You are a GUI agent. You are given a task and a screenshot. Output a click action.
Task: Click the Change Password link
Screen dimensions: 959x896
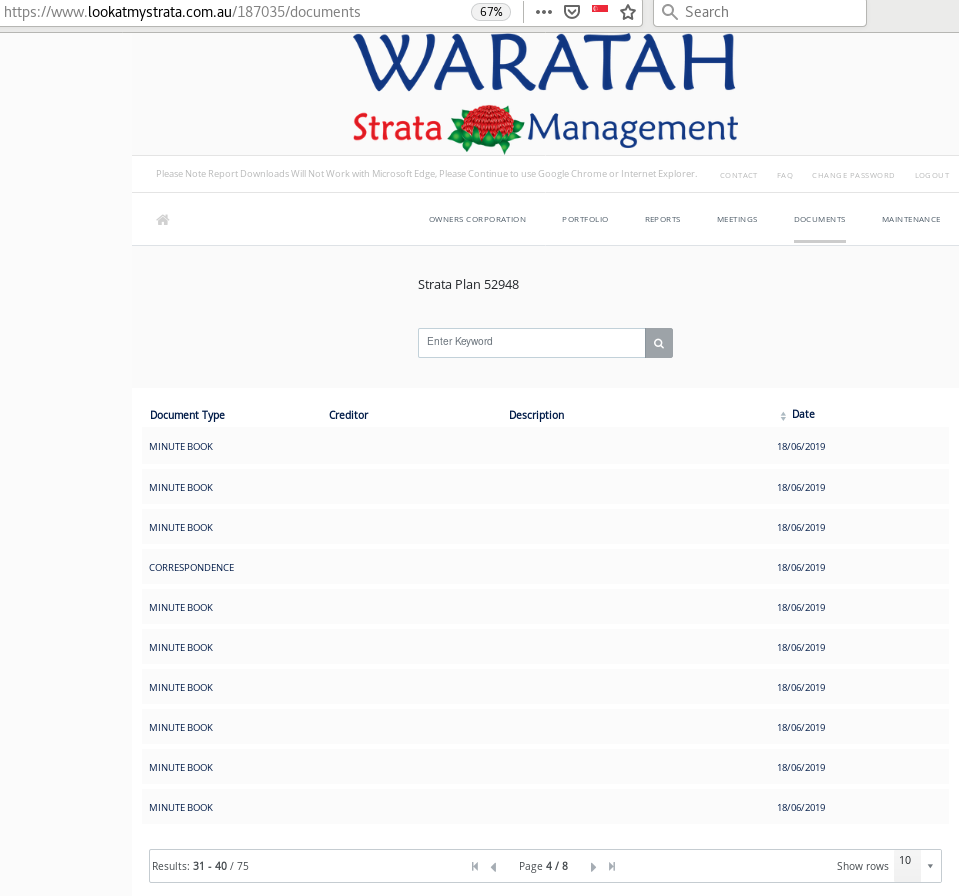tap(853, 176)
